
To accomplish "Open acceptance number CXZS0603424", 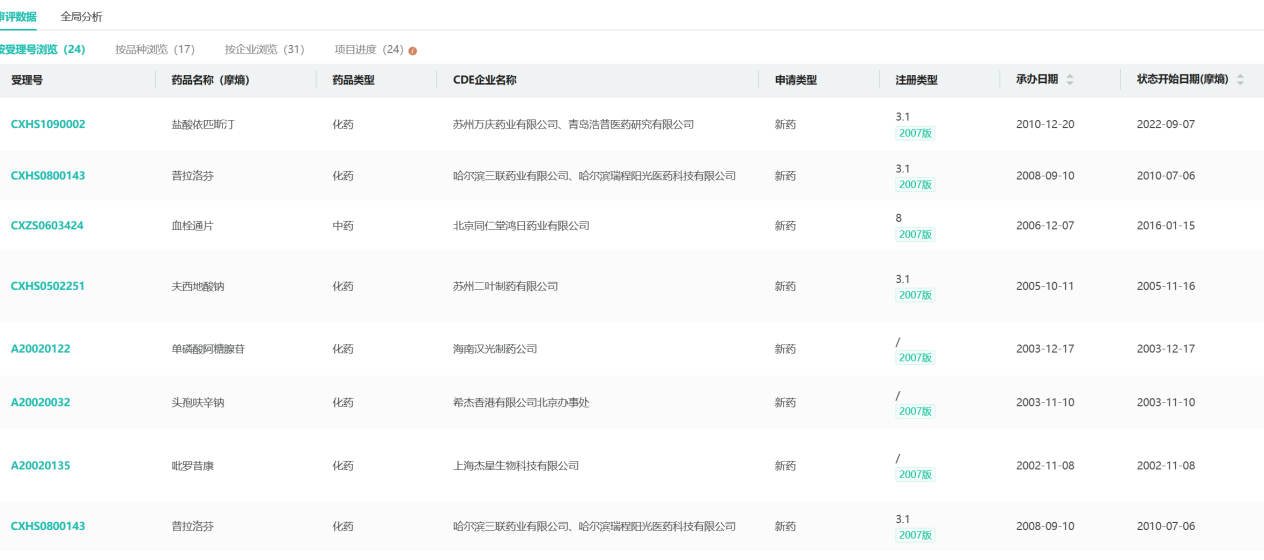I will coord(47,226).
